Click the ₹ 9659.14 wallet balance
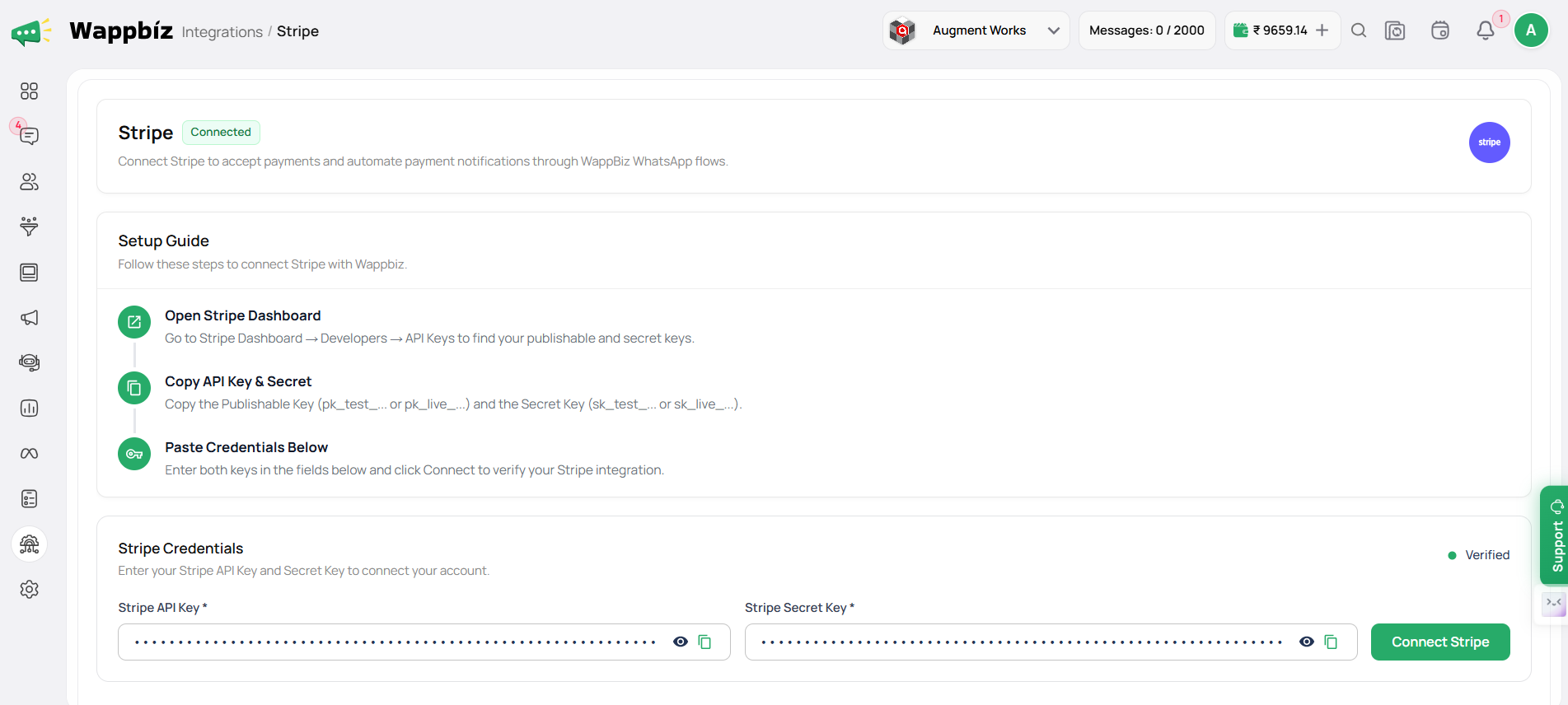This screenshot has width=1568, height=705. tap(1280, 30)
